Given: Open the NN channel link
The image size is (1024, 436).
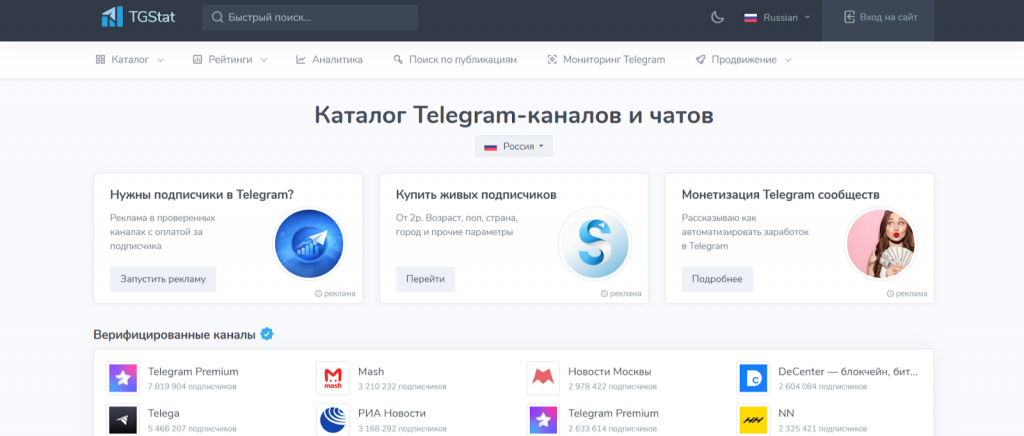Looking at the screenshot, I should coord(786,413).
